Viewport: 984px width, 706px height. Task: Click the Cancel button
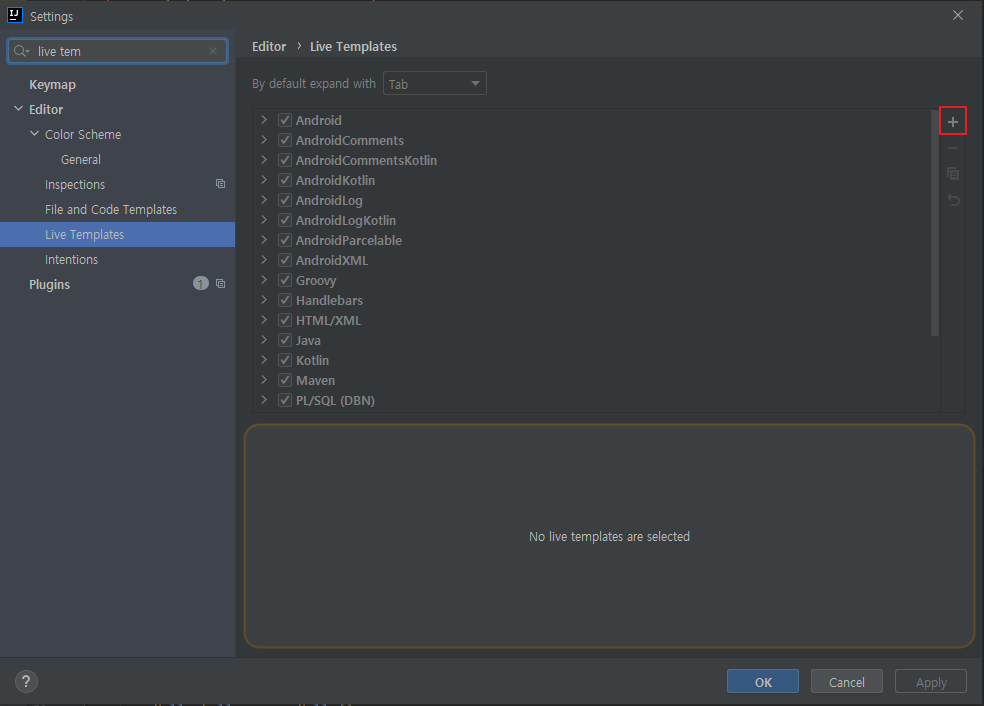pyautogui.click(x=846, y=682)
